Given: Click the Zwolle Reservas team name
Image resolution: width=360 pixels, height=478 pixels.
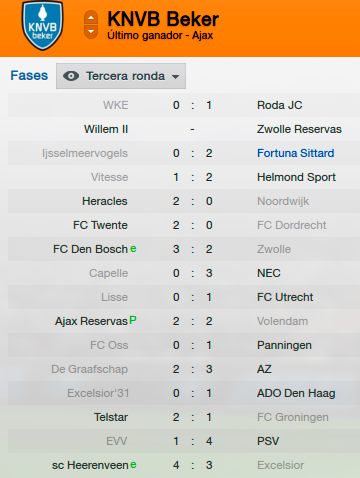Looking at the screenshot, I should pyautogui.click(x=299, y=129).
